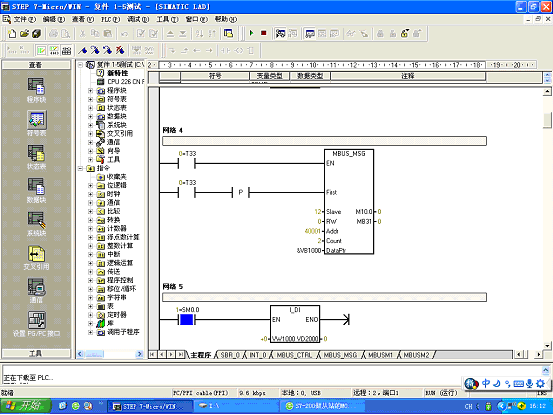Toggle the network comments icon

(x=54, y=50)
